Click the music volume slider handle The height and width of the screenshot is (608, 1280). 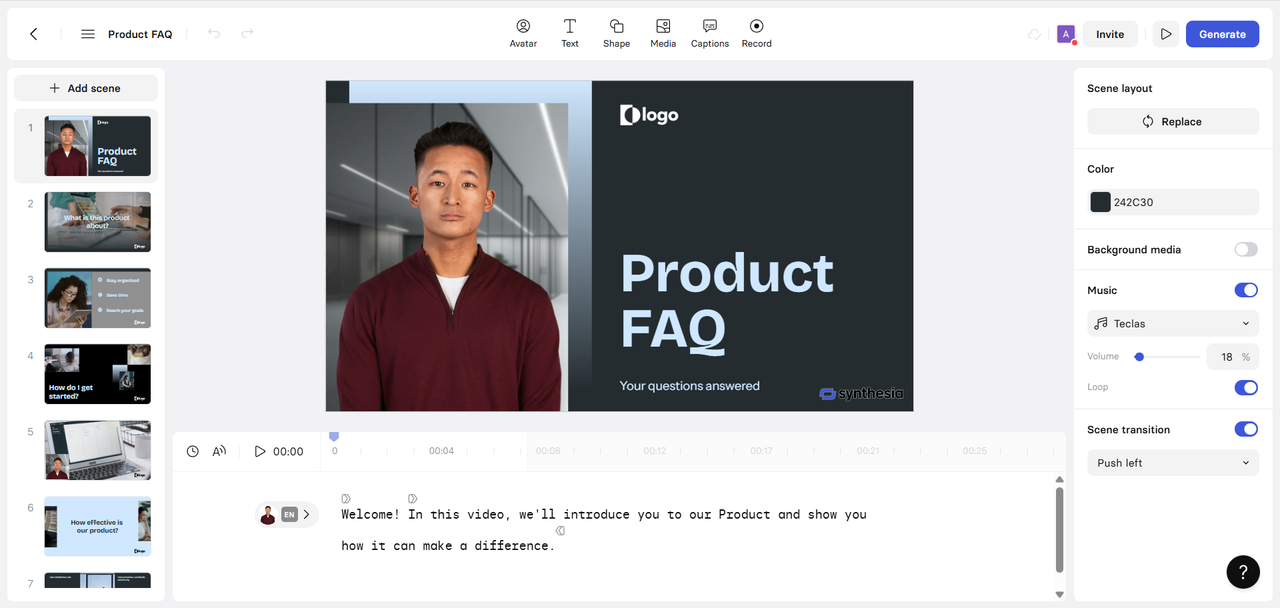tap(1139, 357)
